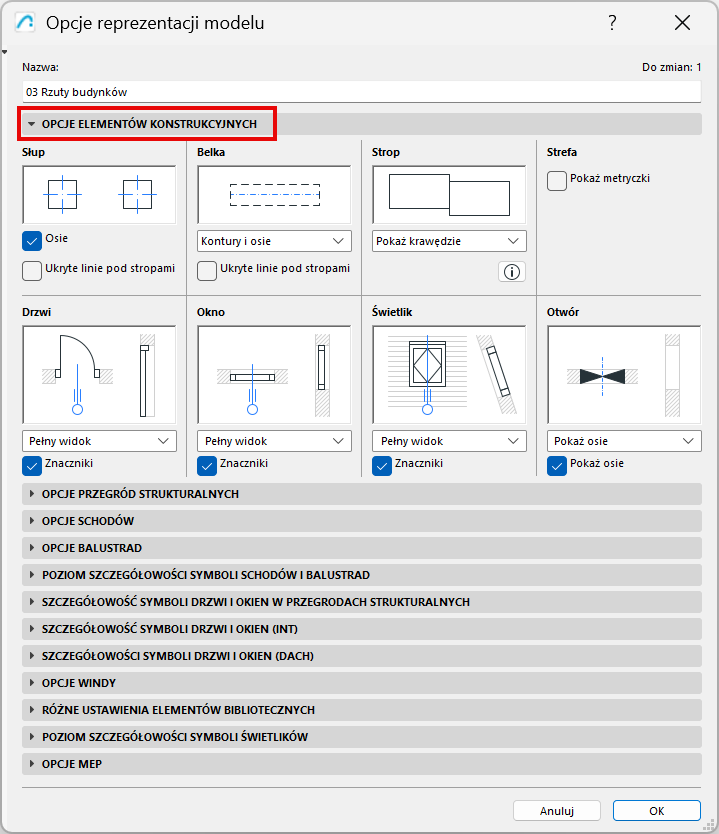Expand Opcje MEP section
Viewport: 719px width, 834px height.
(362, 764)
